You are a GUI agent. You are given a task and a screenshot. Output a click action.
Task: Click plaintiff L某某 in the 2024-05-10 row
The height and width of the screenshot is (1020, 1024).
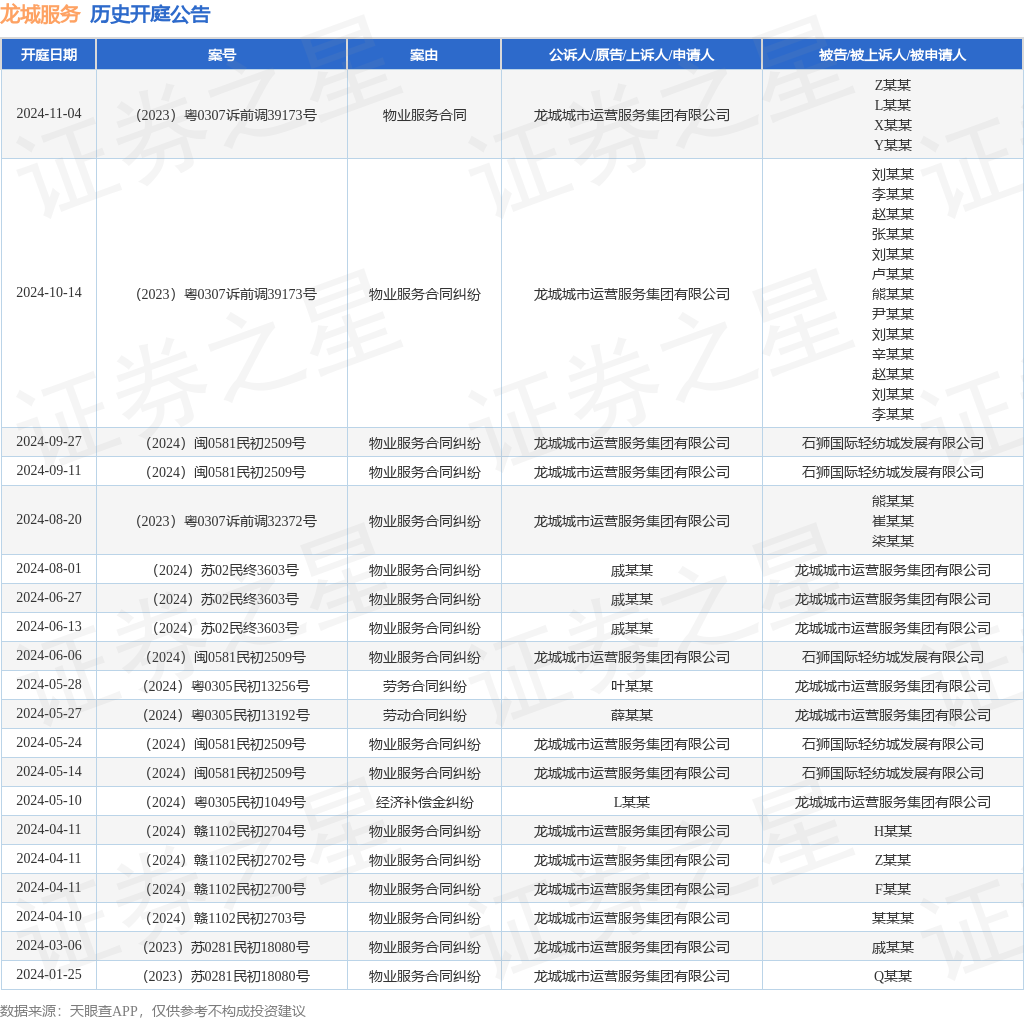632,802
